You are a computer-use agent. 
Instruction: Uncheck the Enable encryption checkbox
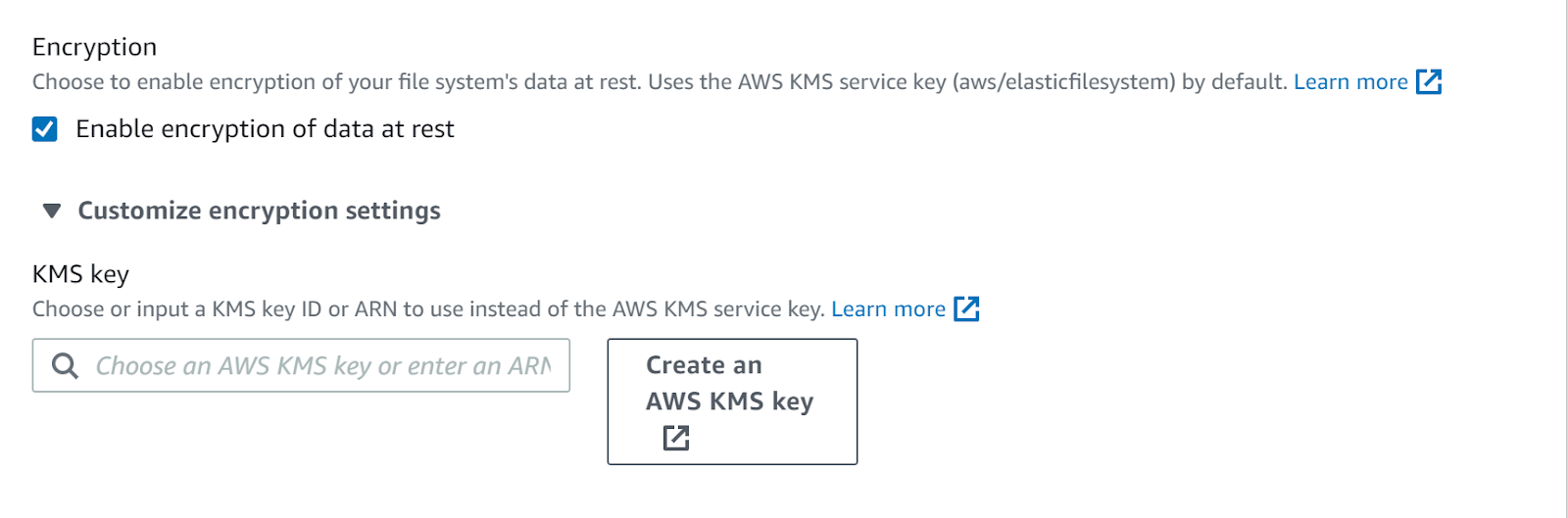[45, 129]
